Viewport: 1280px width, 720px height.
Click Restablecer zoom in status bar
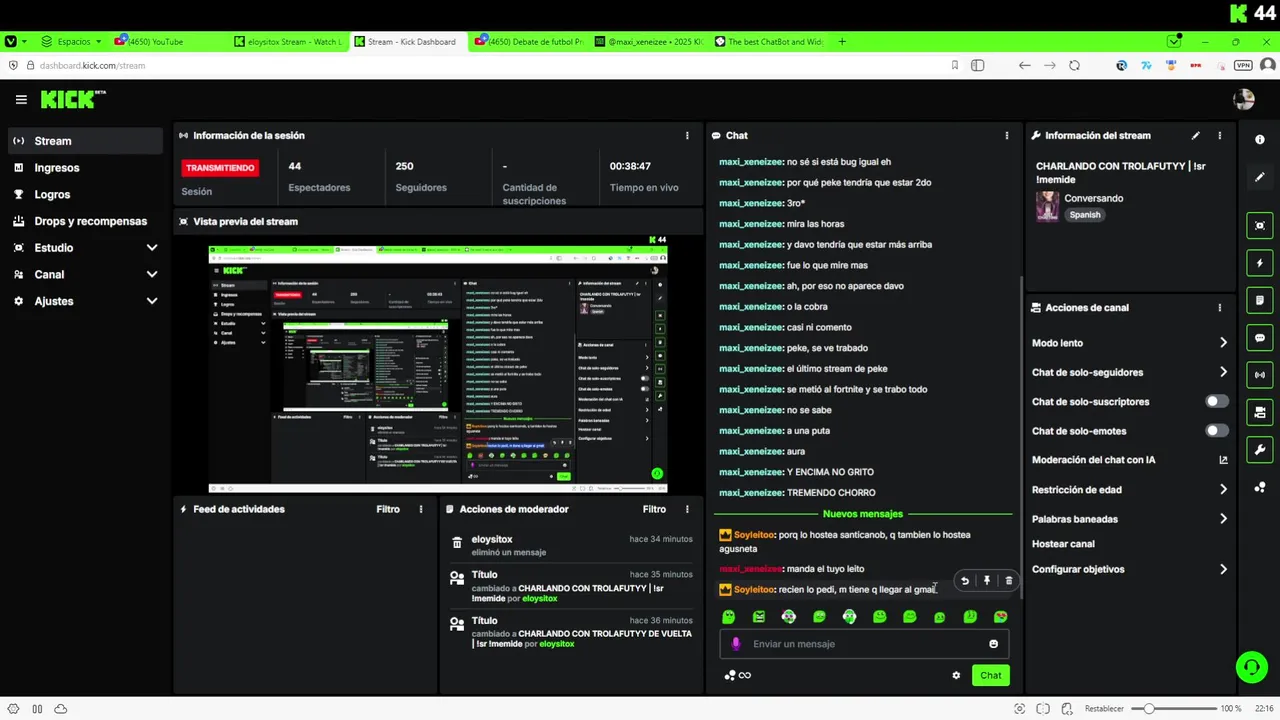(x=1104, y=709)
